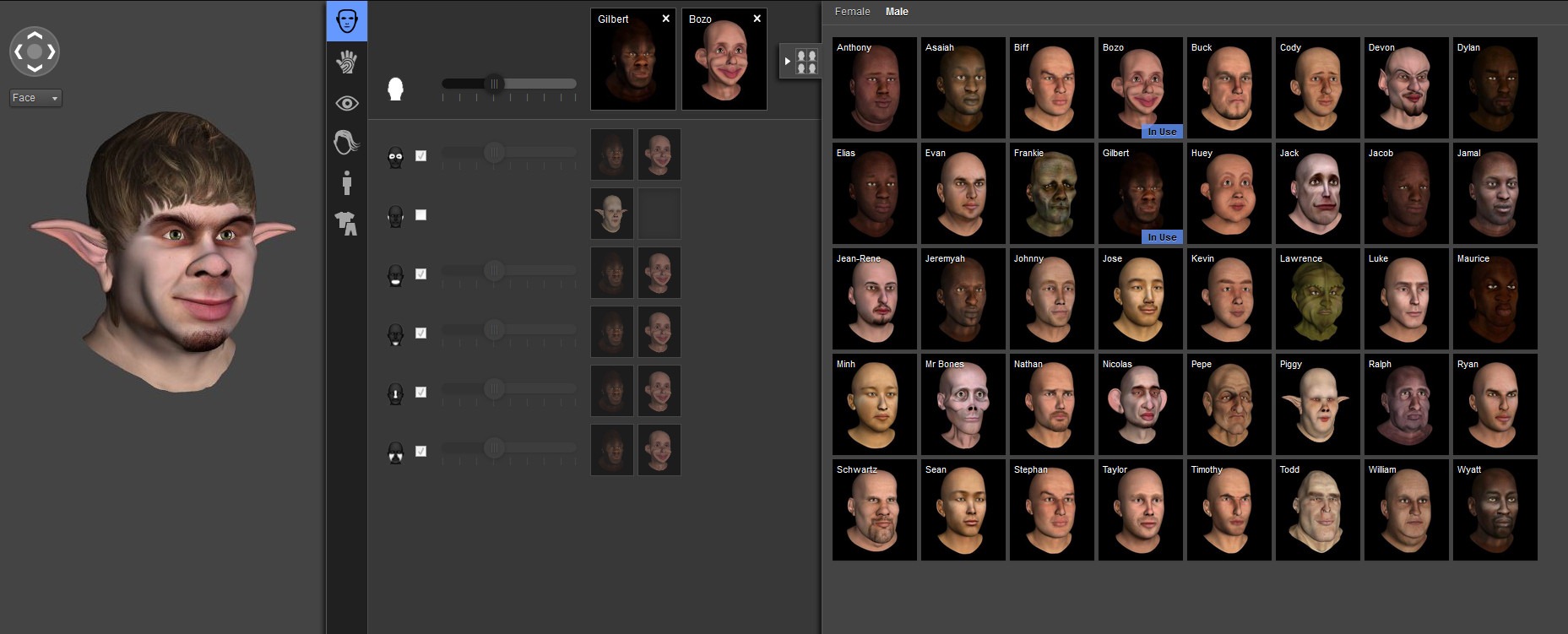Remove Bozo from the blend slots

pyautogui.click(x=757, y=19)
